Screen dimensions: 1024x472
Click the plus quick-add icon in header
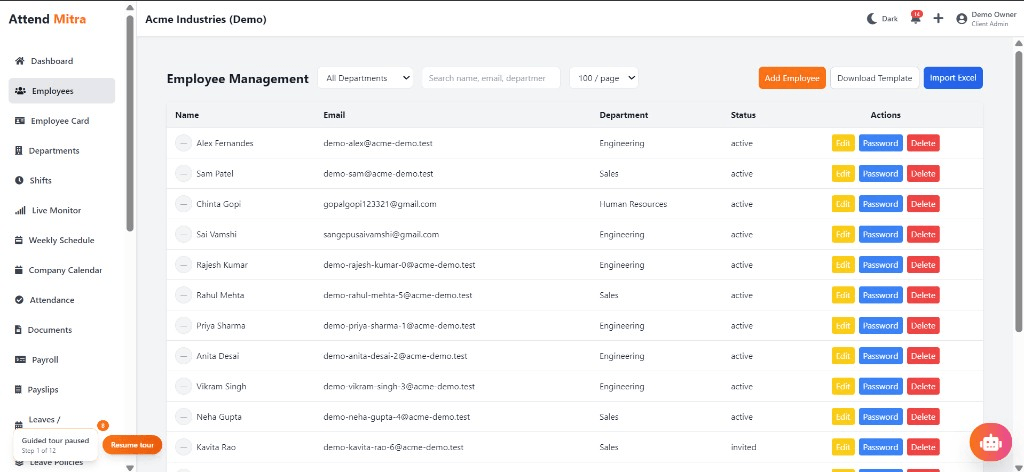pyautogui.click(x=938, y=18)
